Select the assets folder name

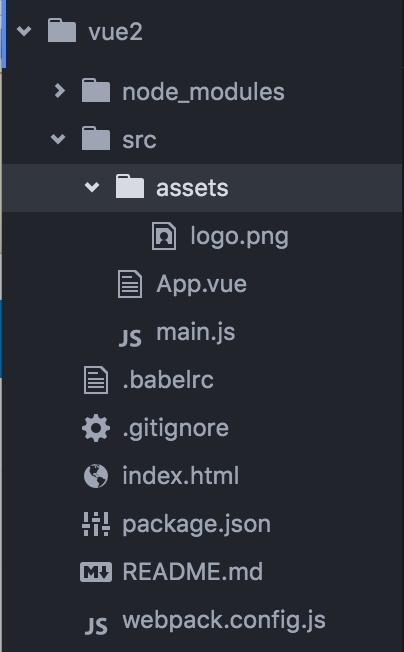click(x=192, y=188)
